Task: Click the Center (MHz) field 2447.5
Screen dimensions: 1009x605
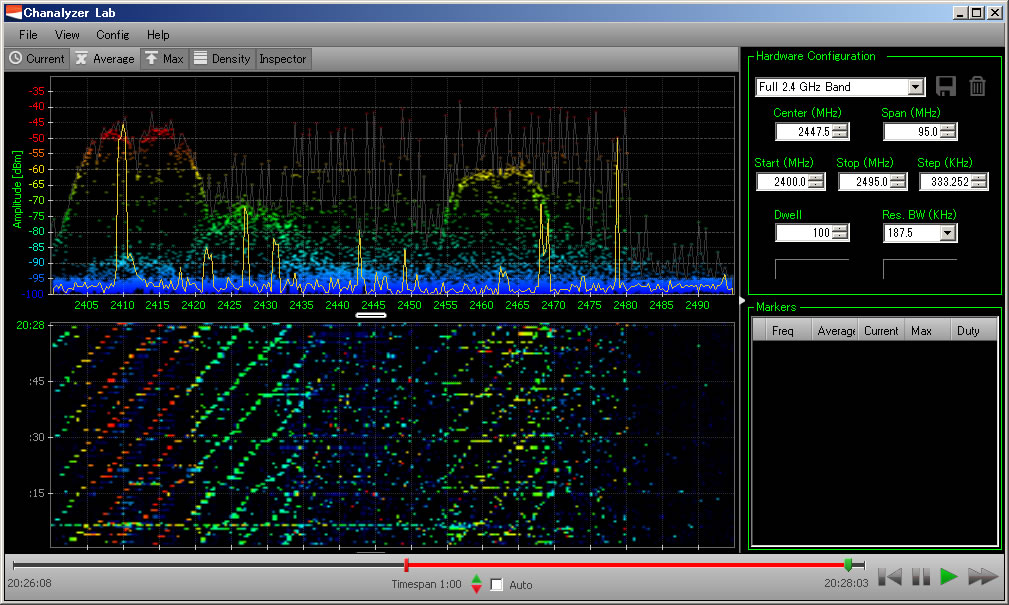Action: point(804,131)
